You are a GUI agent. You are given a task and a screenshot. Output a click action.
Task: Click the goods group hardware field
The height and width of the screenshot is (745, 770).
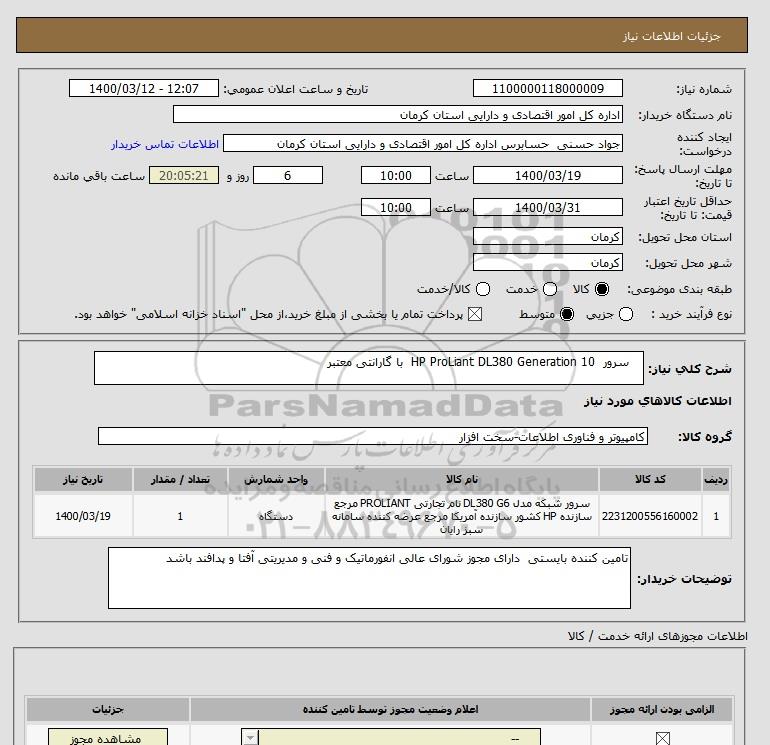[373, 436]
